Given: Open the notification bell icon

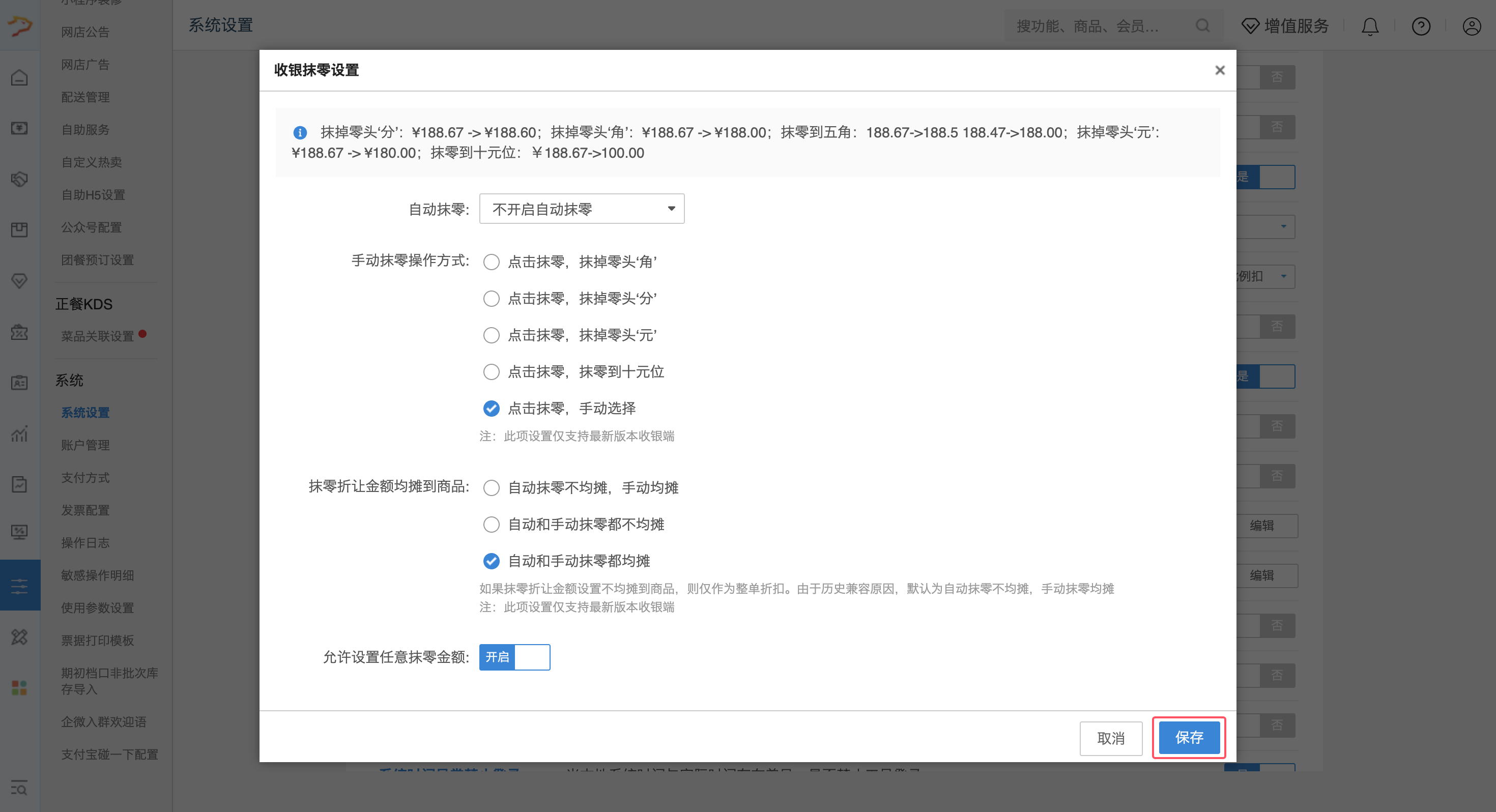Looking at the screenshot, I should click(1370, 26).
